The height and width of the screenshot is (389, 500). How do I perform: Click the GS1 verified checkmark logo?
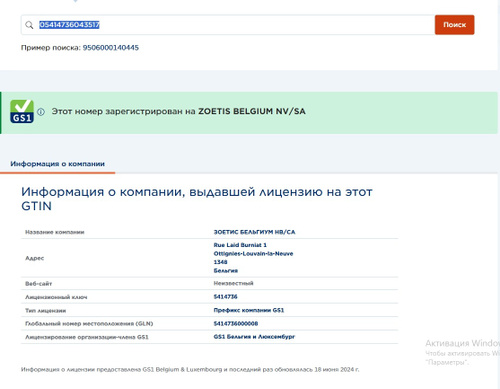(22, 111)
